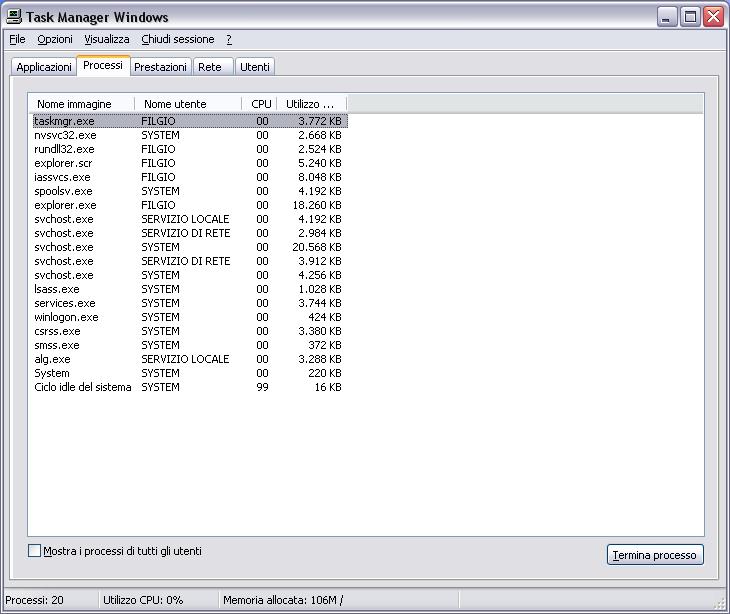Open the Utenti tab
Viewport: 730px width, 614px height.
pyautogui.click(x=255, y=67)
